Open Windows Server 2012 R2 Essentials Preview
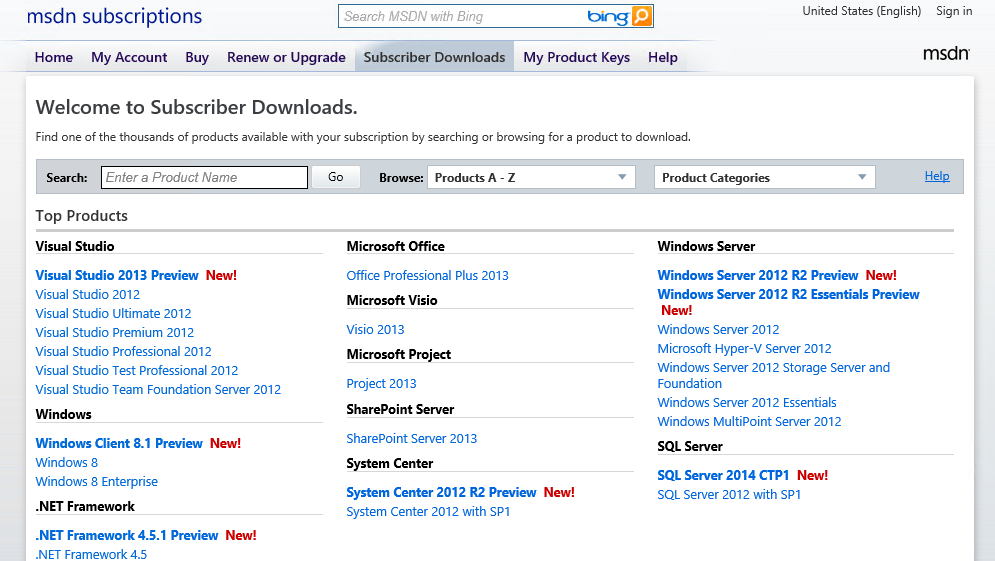995x561 pixels. click(x=788, y=294)
